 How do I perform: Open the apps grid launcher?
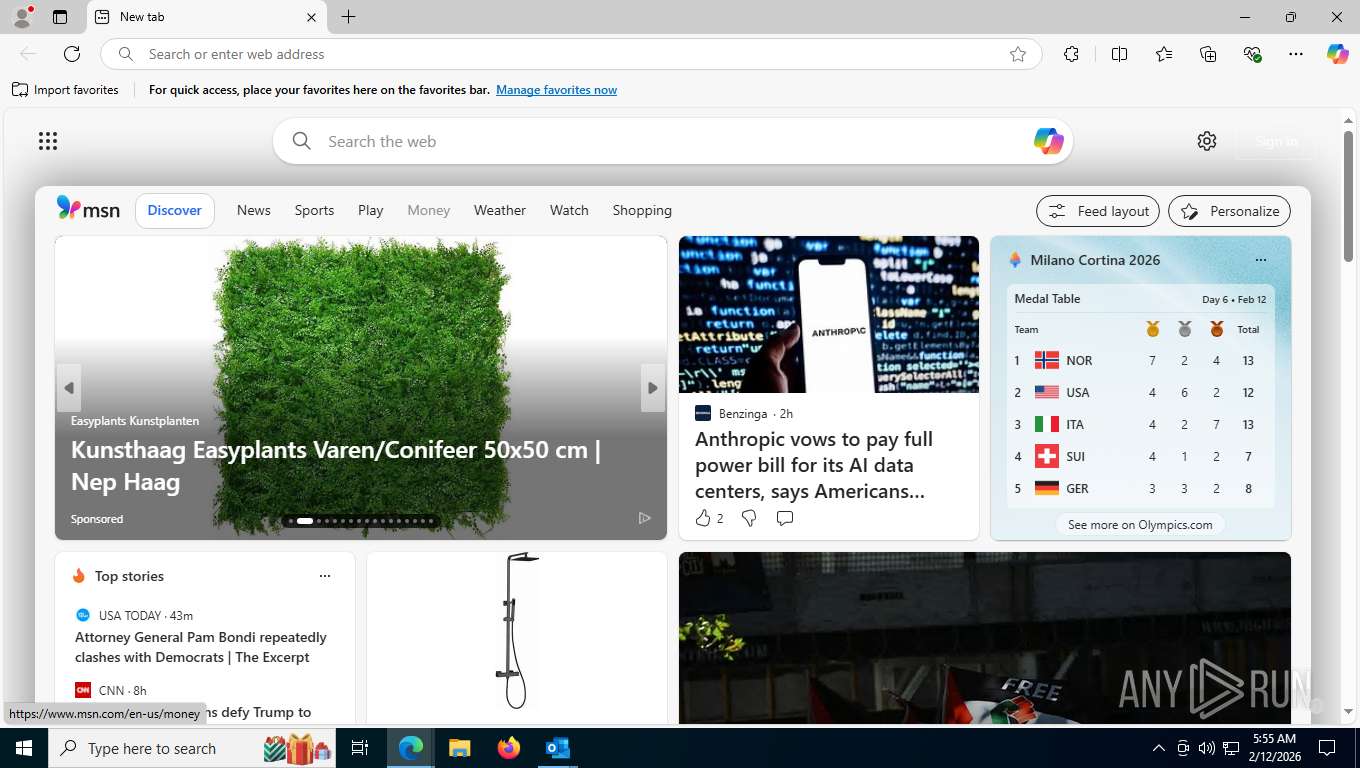[48, 141]
